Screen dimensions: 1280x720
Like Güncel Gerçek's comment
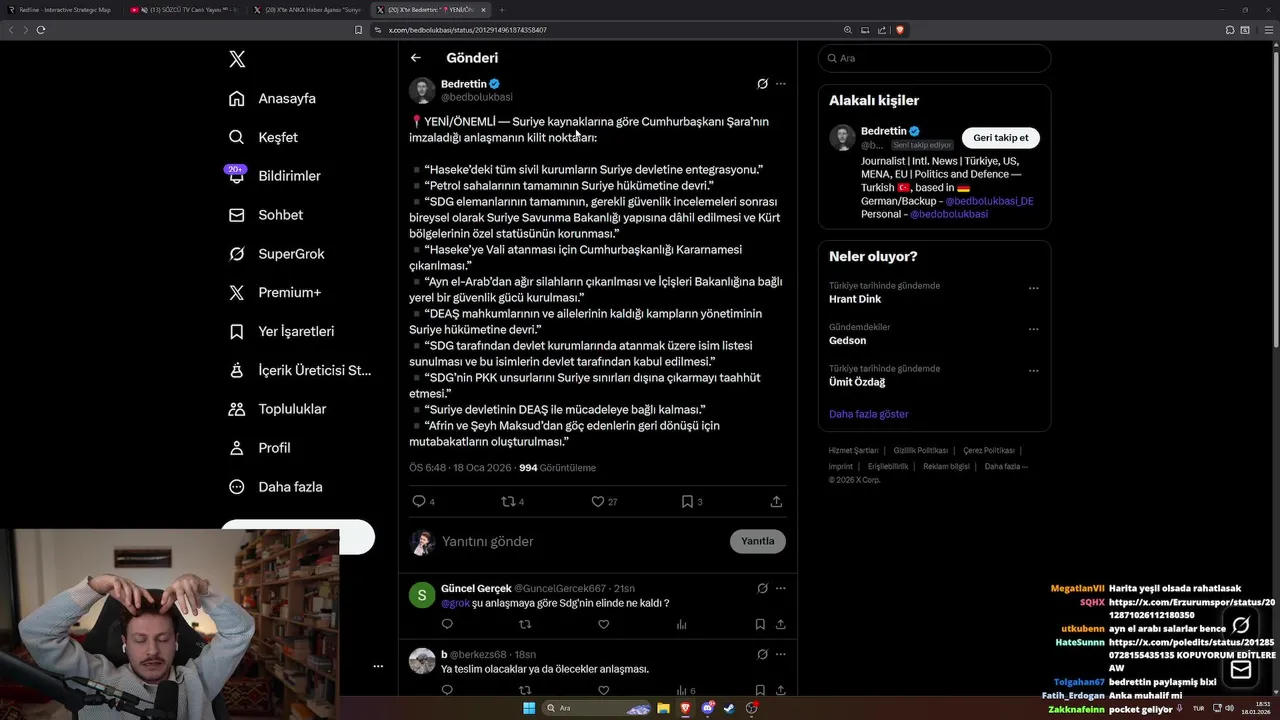[603, 624]
